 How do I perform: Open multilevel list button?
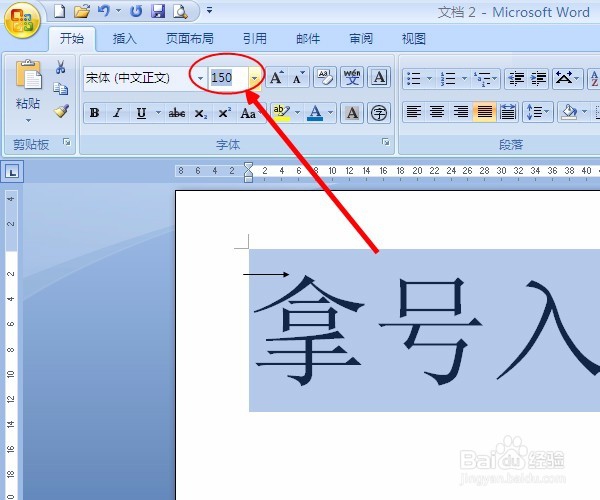(483, 78)
